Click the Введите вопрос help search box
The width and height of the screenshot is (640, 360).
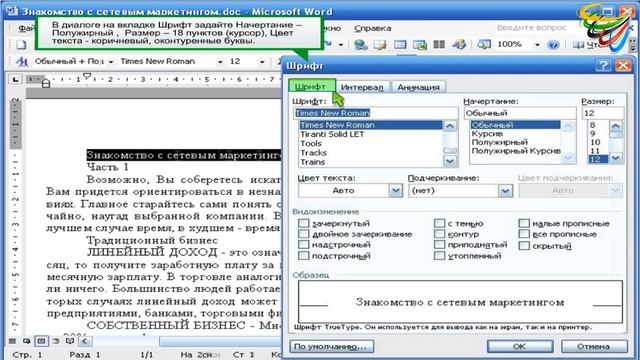pyautogui.click(x=531, y=28)
